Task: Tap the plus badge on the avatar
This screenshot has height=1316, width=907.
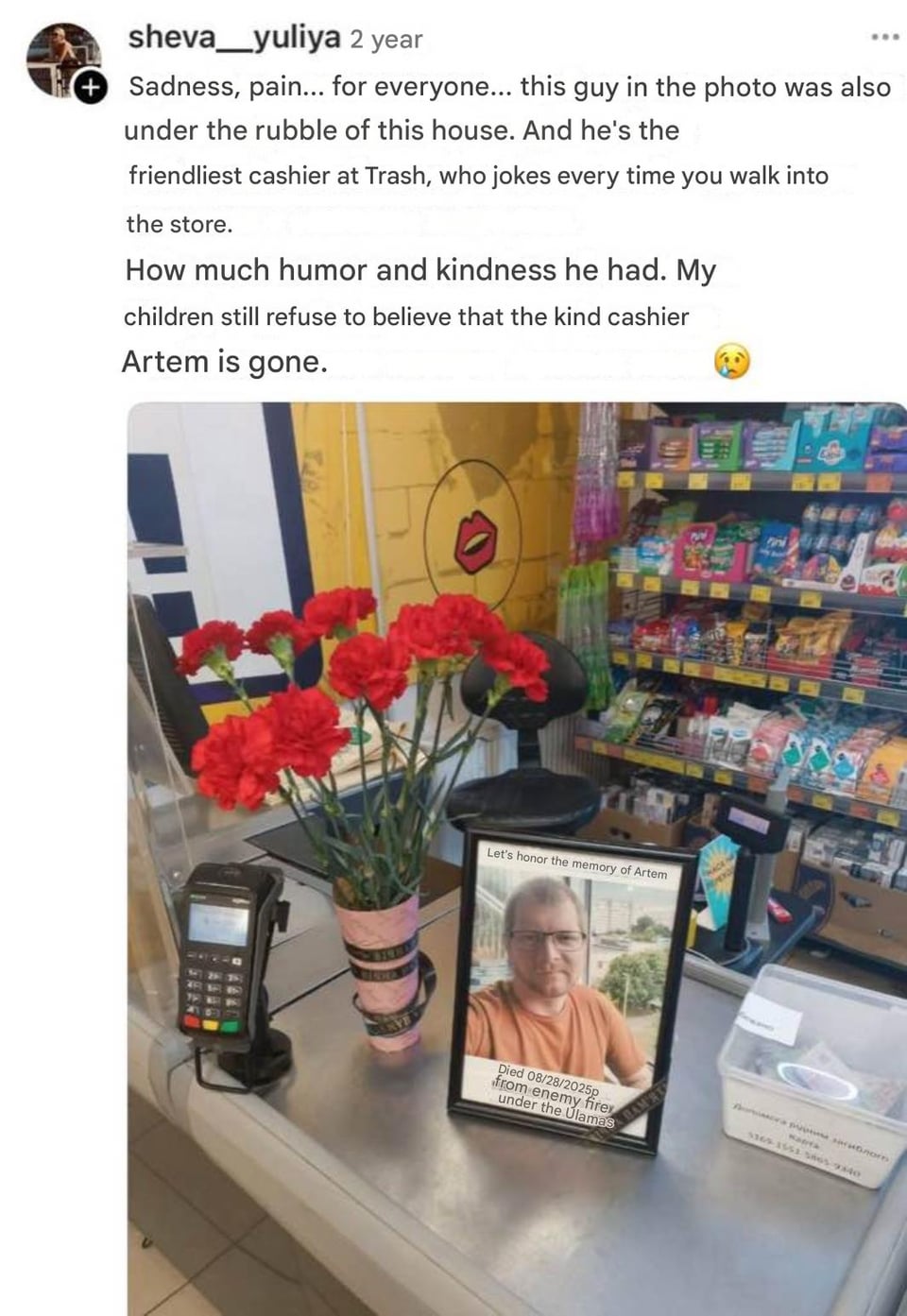Action: pyautogui.click(x=90, y=88)
